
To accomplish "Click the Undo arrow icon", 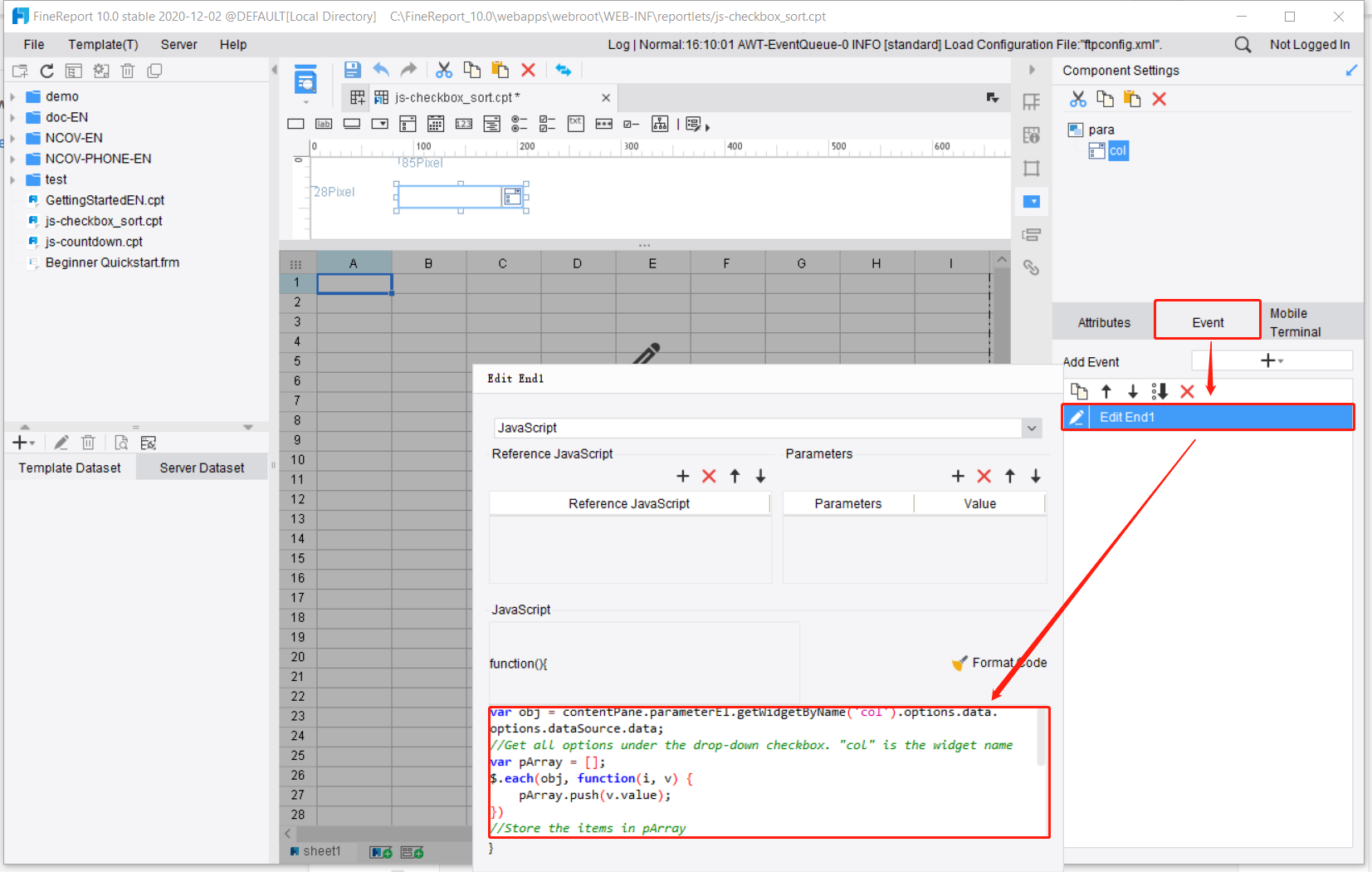I will [381, 71].
